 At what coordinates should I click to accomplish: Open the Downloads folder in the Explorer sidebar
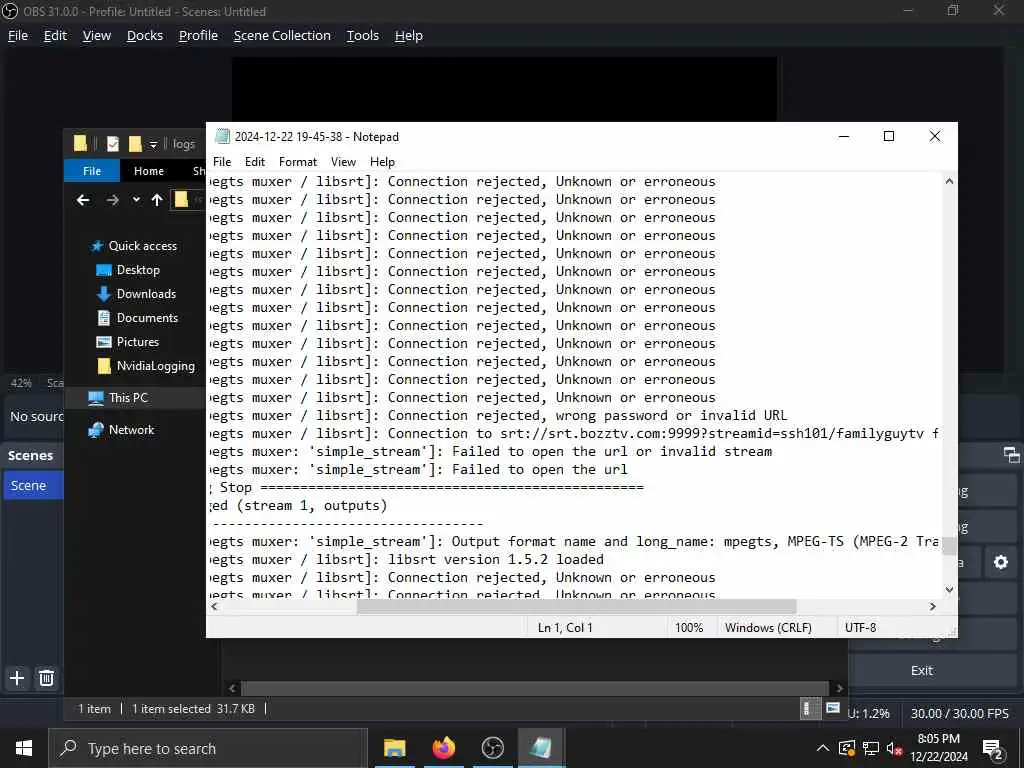click(x=146, y=294)
